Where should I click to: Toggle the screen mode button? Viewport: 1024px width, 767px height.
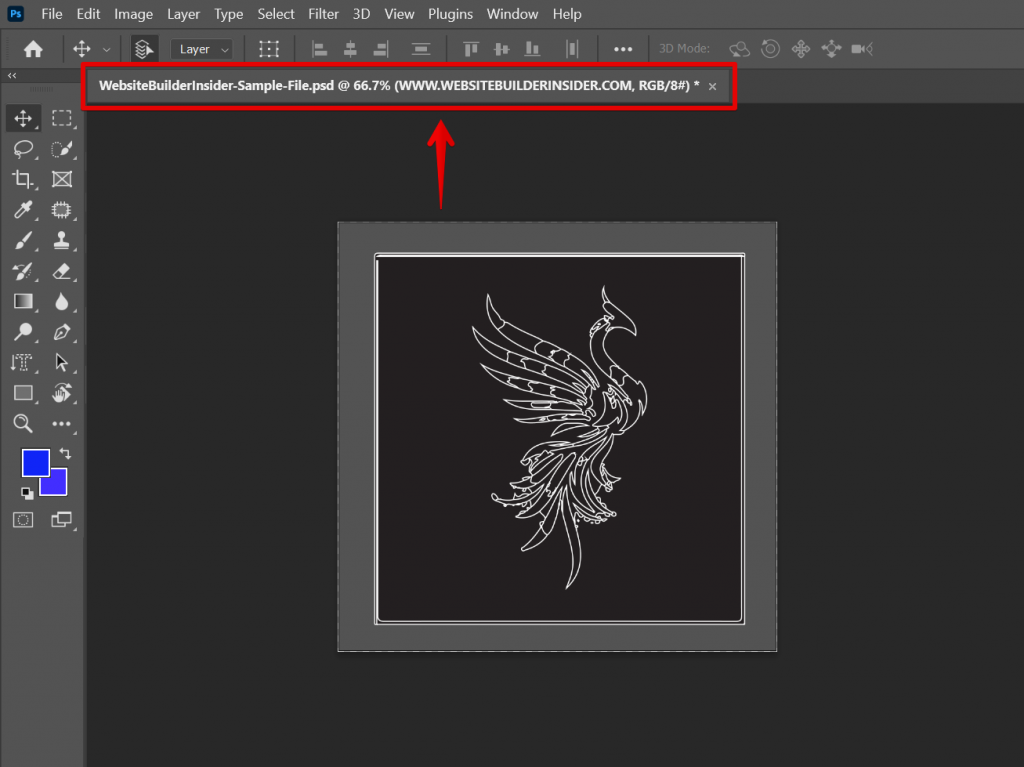click(x=63, y=519)
